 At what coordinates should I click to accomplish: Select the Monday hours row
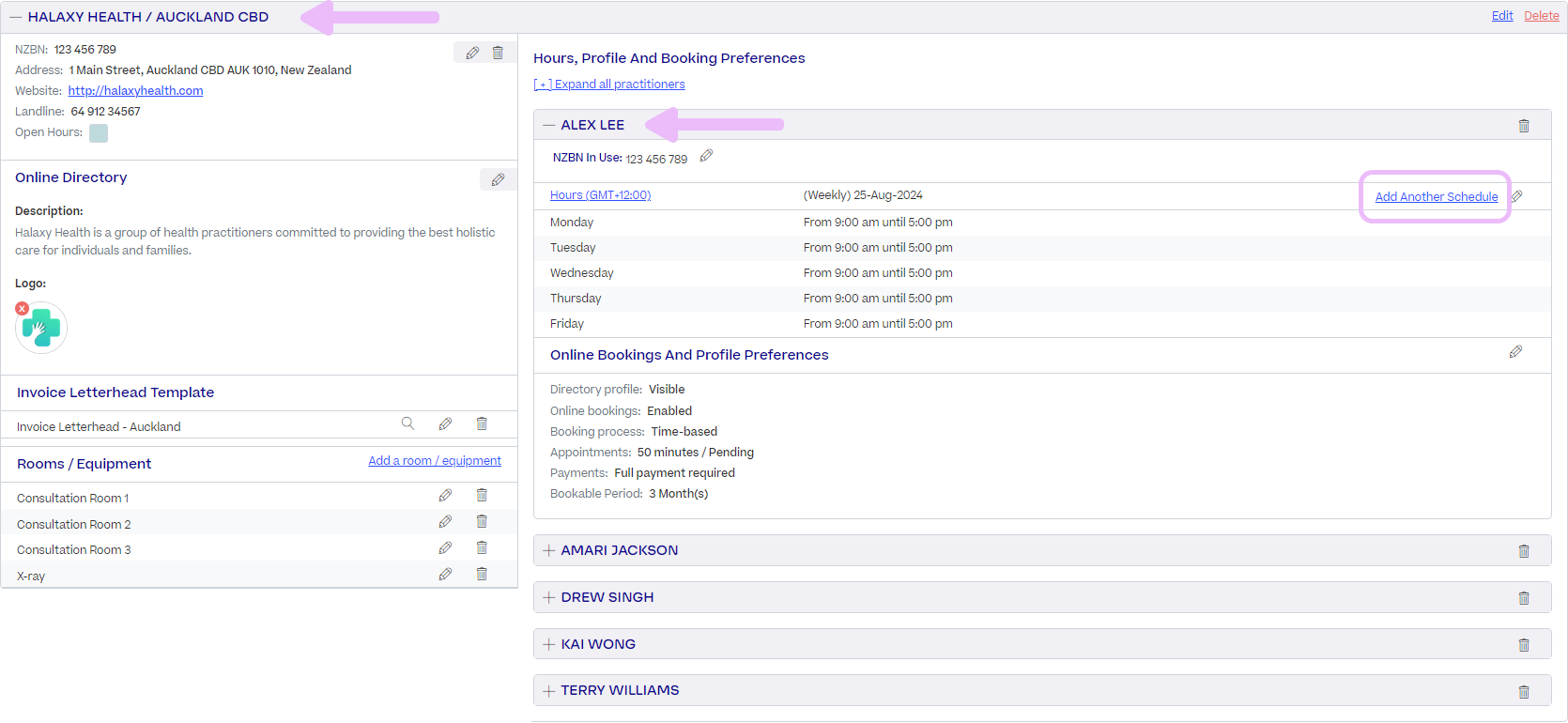[1042, 223]
